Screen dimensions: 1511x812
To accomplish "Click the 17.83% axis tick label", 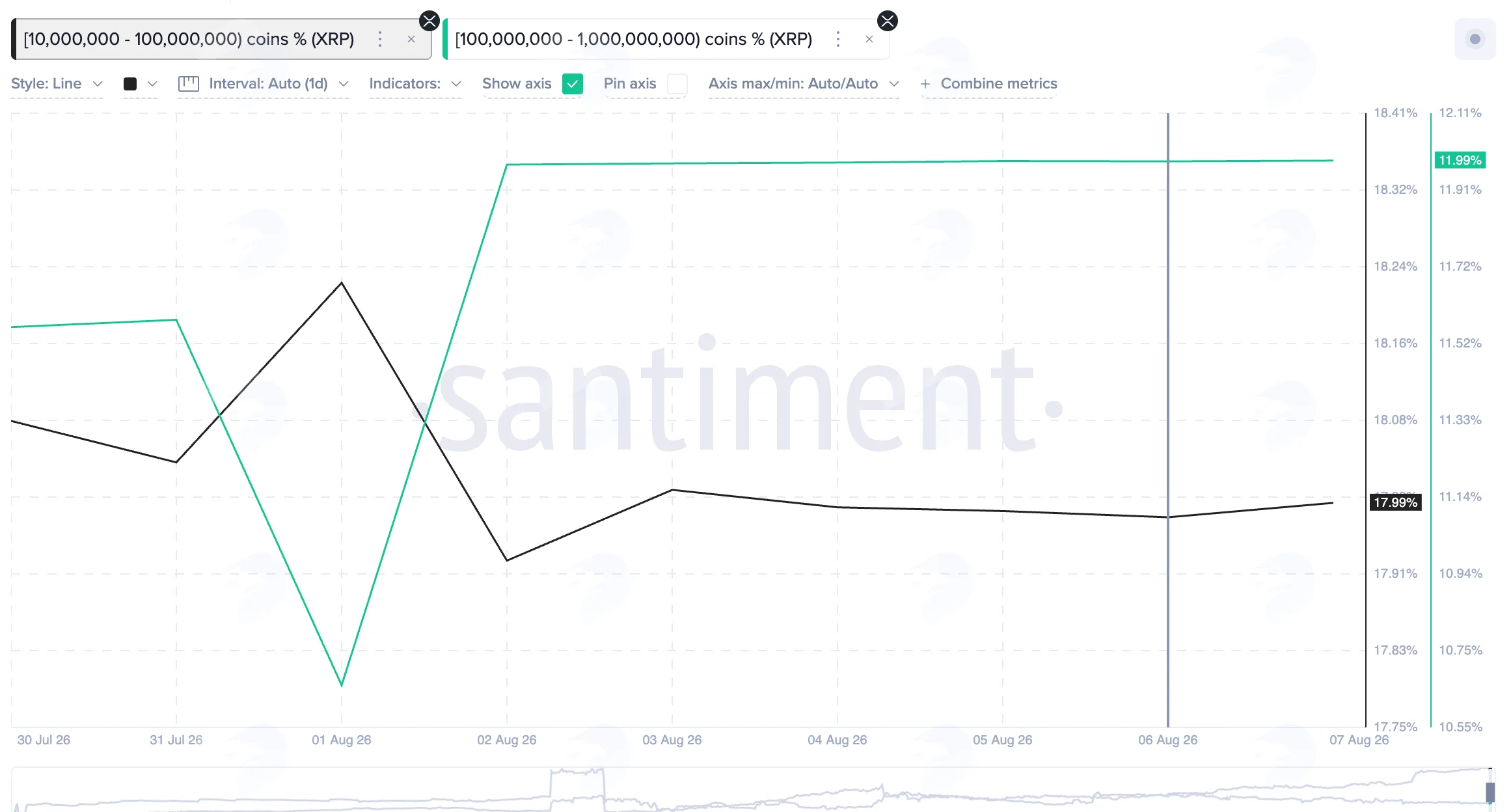I will 1395,651.
